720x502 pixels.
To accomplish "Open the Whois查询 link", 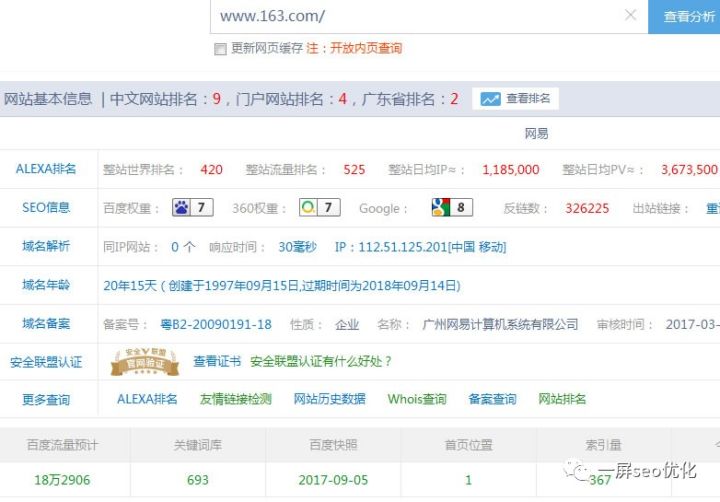I will coord(417,399).
